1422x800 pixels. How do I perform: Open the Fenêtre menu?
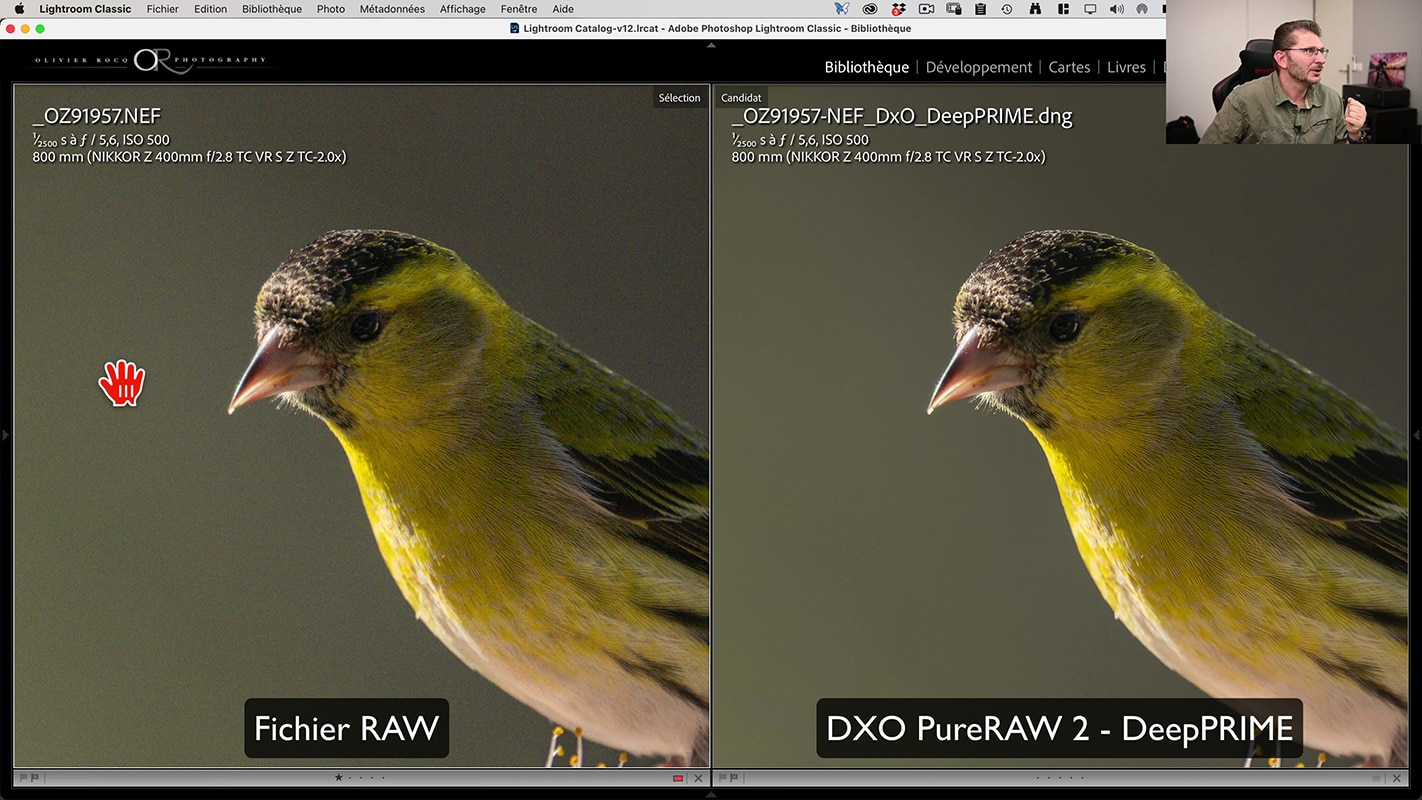pos(519,9)
